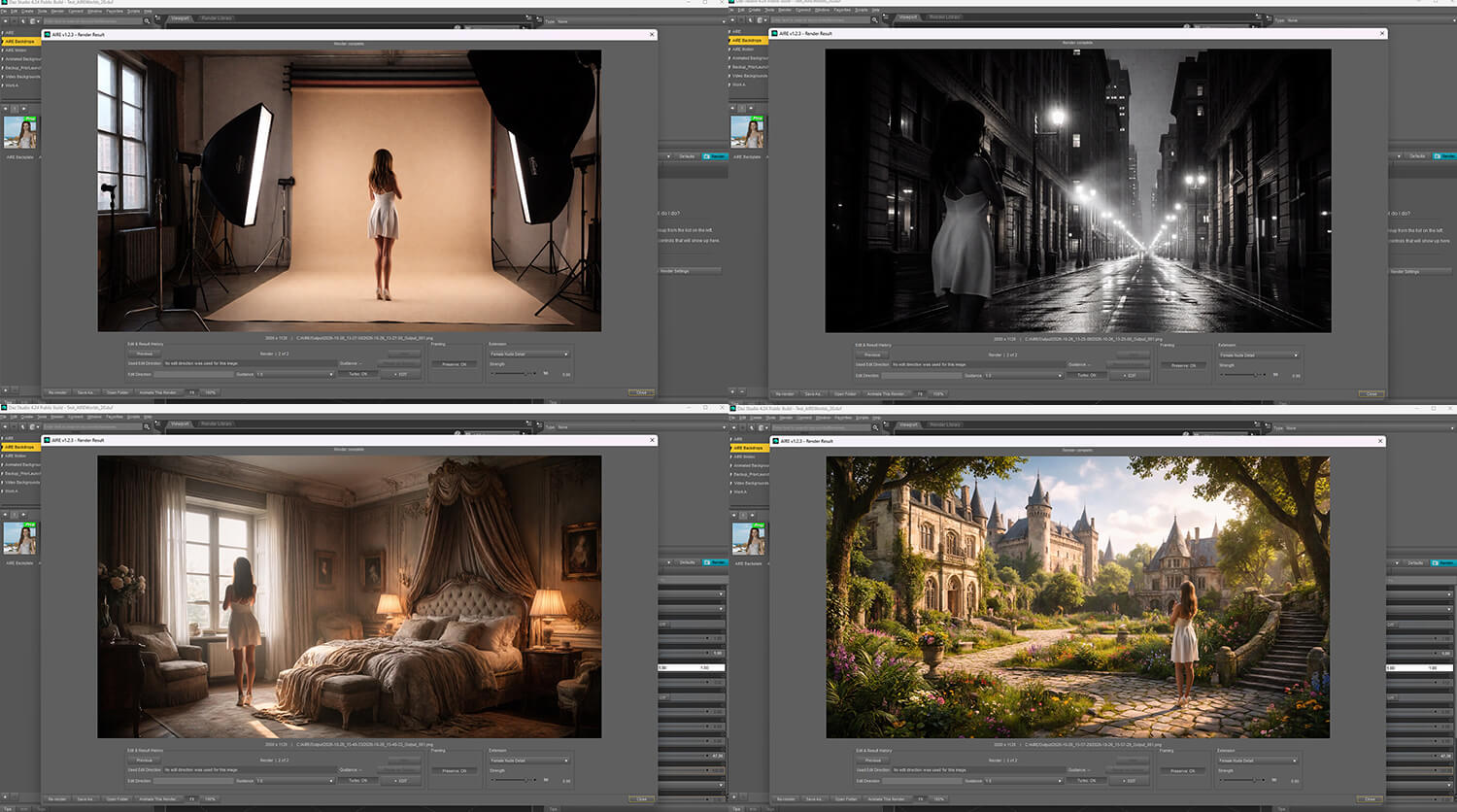Select the AIRE Backdrops thumbnail in bedroom window
Image resolution: width=1457 pixels, height=812 pixels.
click(x=18, y=538)
